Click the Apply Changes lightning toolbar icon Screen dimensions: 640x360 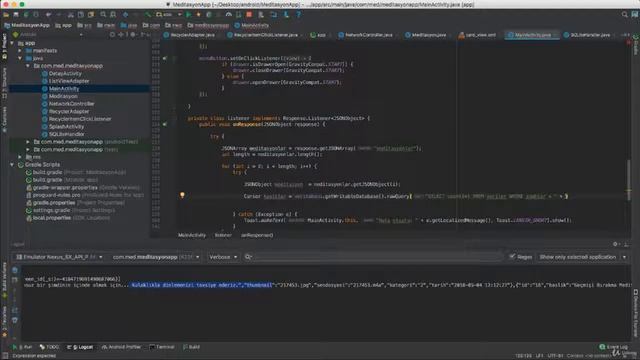(x=198, y=15)
